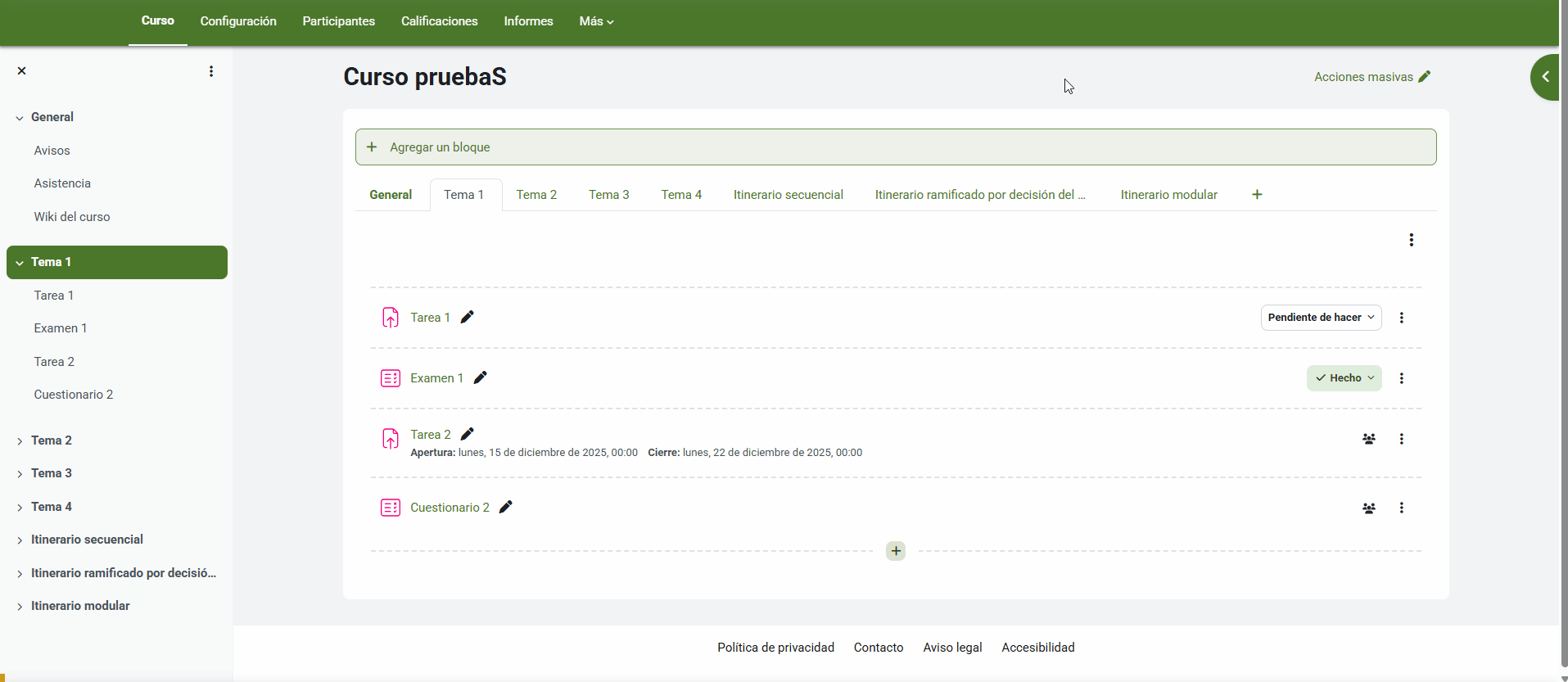Screen dimensions: 1568x682
Task: Open the Tarea 1 activity link
Action: (431, 318)
